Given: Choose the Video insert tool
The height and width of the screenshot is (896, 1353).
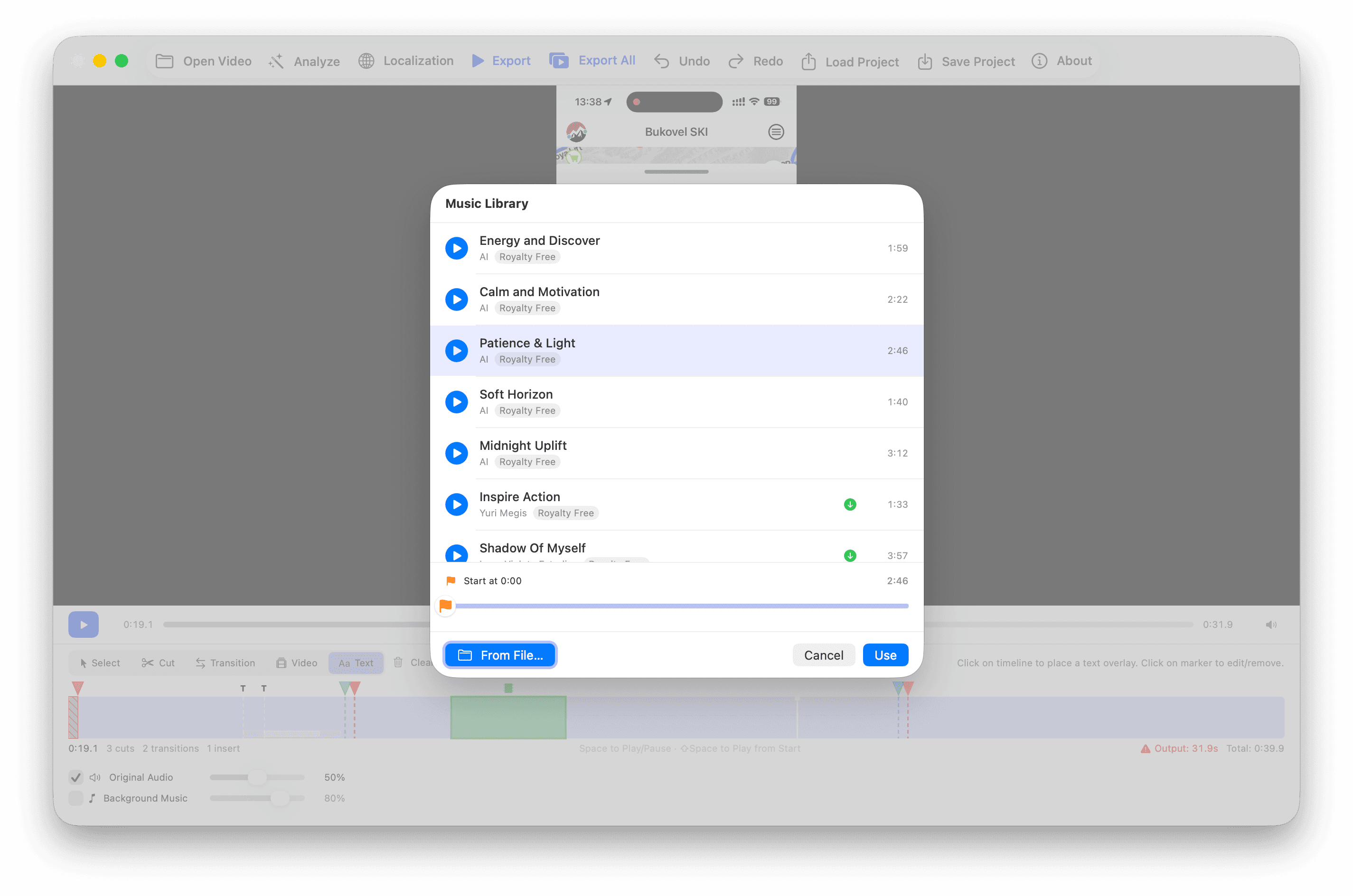Looking at the screenshot, I should click(x=297, y=663).
